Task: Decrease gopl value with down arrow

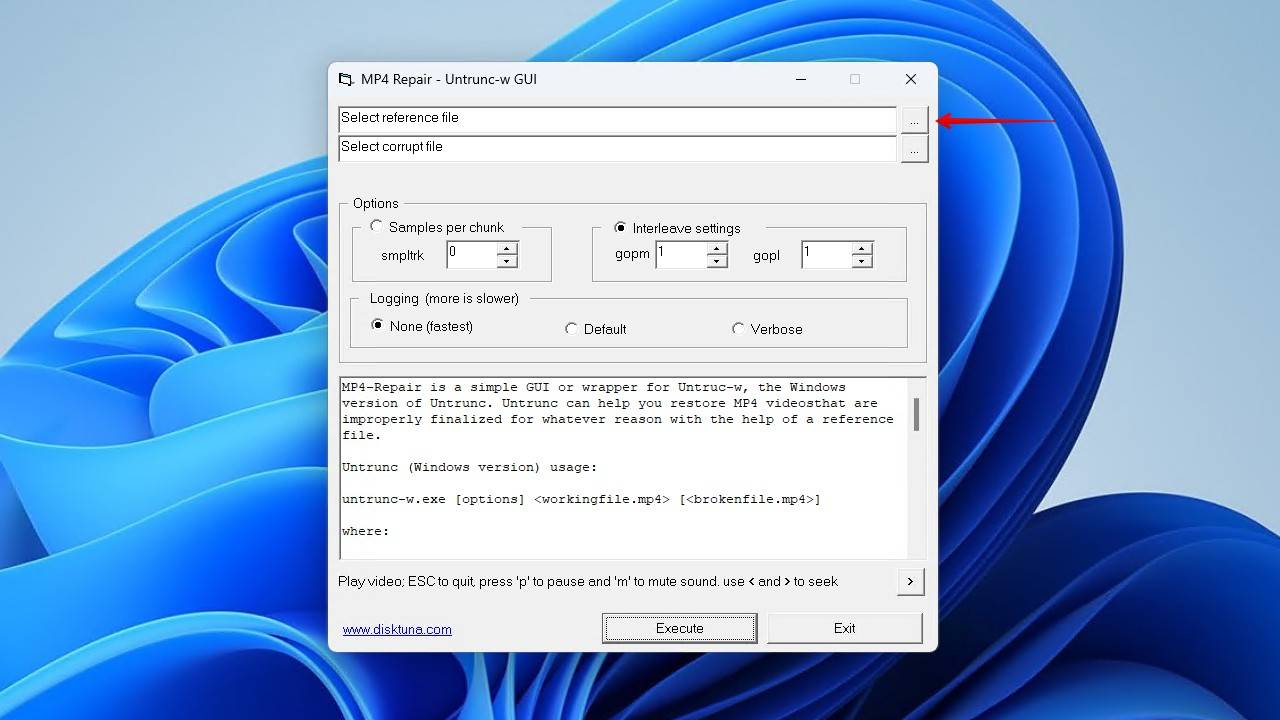Action: tap(862, 261)
